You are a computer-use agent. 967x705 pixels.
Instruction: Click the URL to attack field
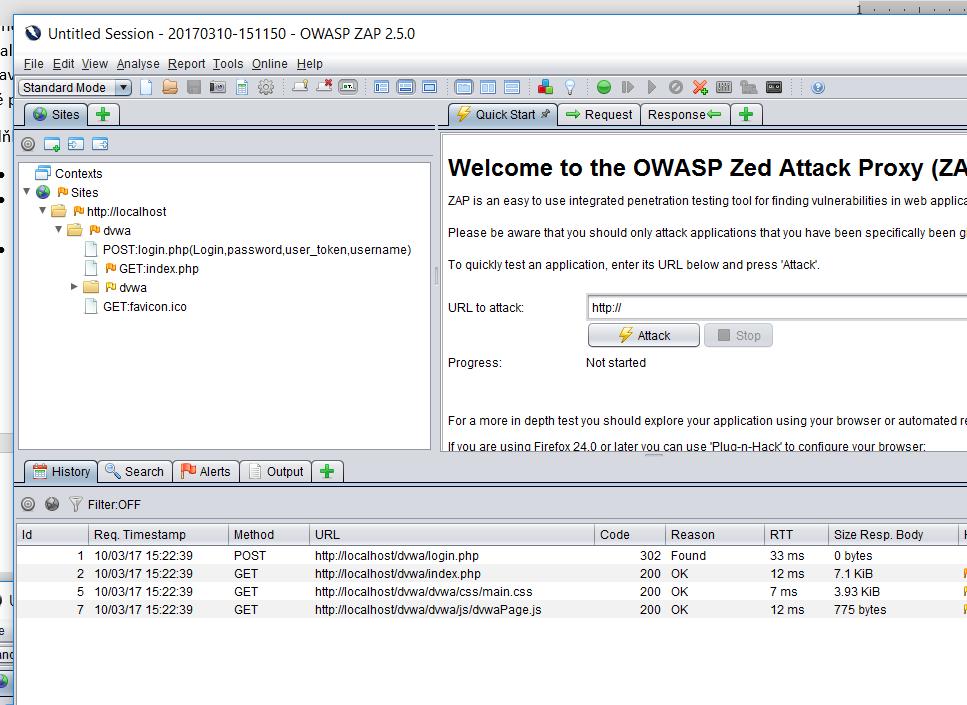[x=776, y=307]
